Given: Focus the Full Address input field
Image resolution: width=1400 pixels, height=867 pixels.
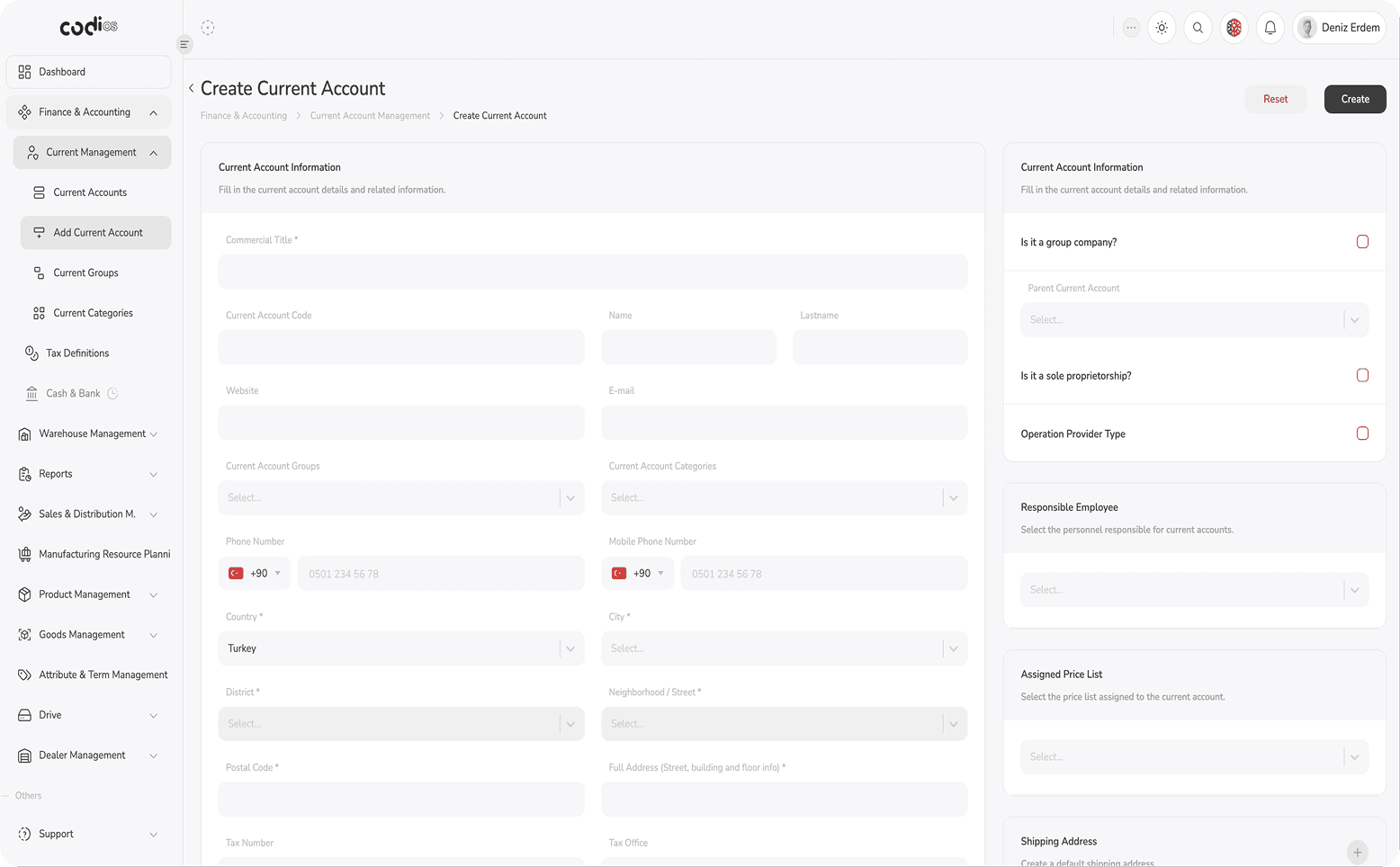Looking at the screenshot, I should pyautogui.click(x=784, y=800).
